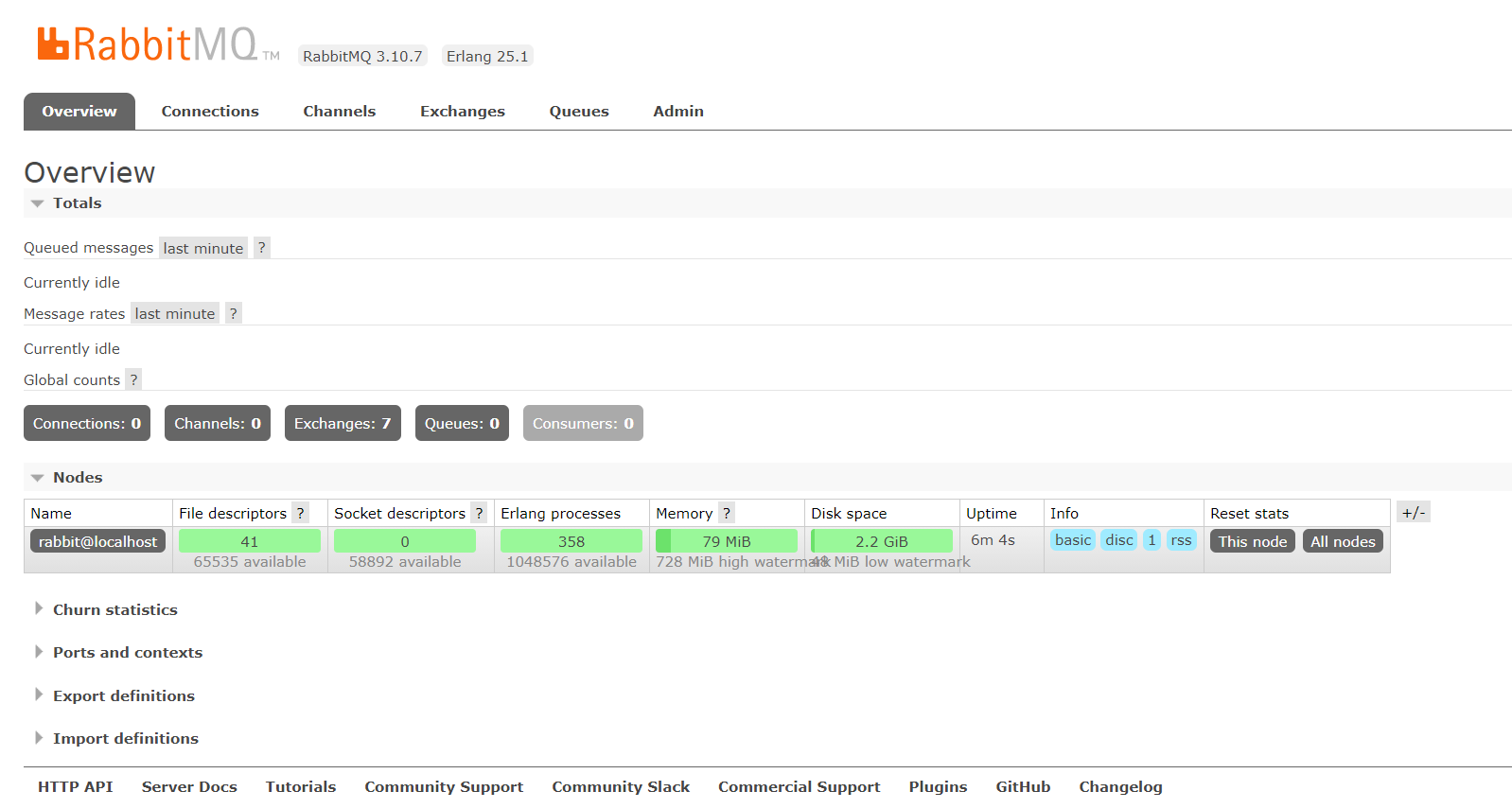The height and width of the screenshot is (809, 1512).
Task: Go to the Exchanges tab
Action: click(463, 111)
